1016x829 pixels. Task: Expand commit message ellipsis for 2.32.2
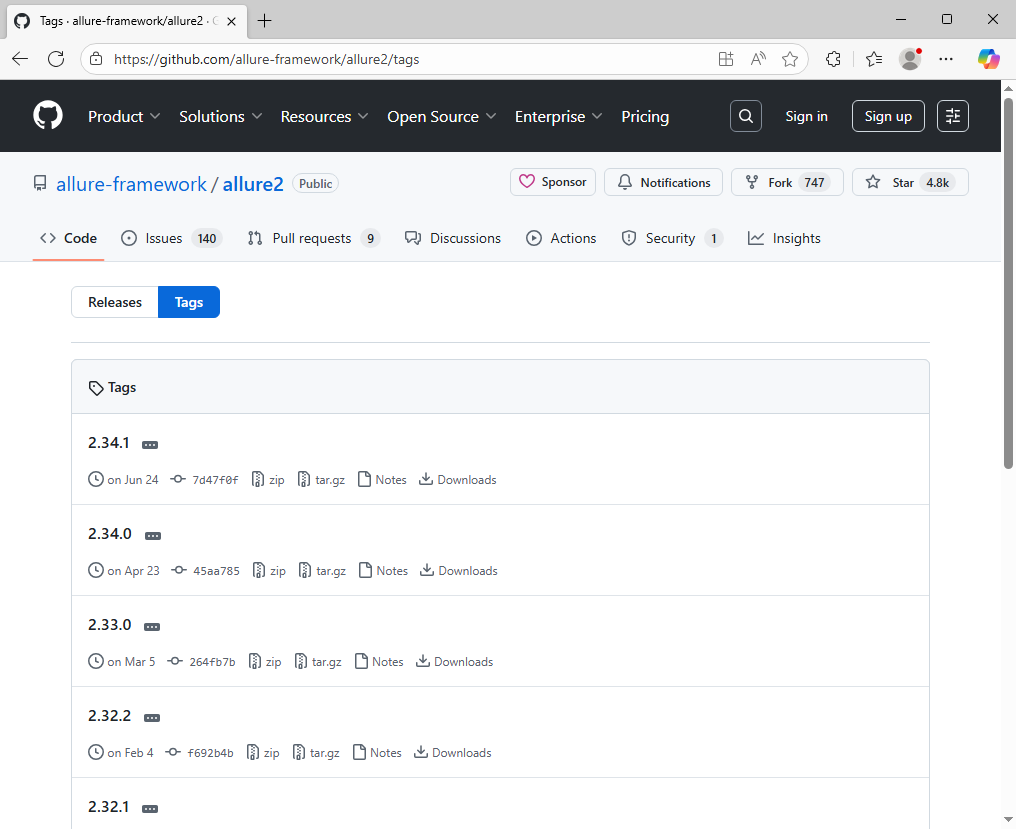[152, 718]
